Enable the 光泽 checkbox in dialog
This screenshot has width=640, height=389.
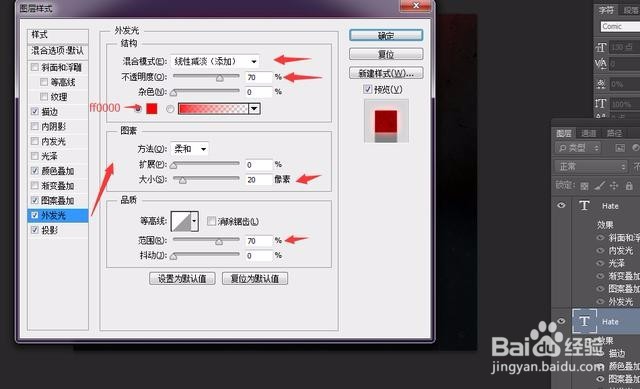tap(35, 156)
